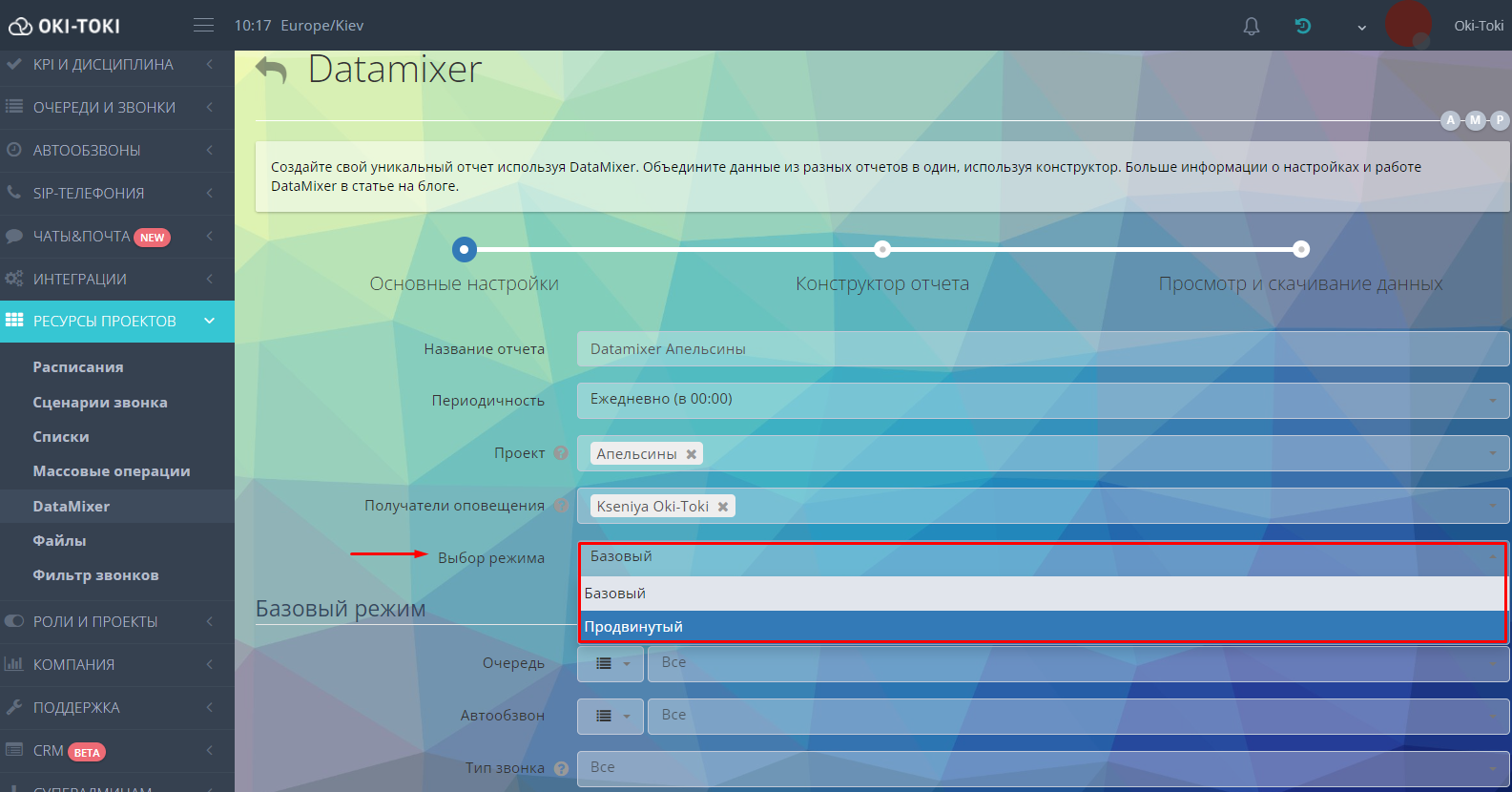This screenshot has height=792, width=1512.
Task: Go to the Конструктор отчета step
Action: [x=882, y=249]
